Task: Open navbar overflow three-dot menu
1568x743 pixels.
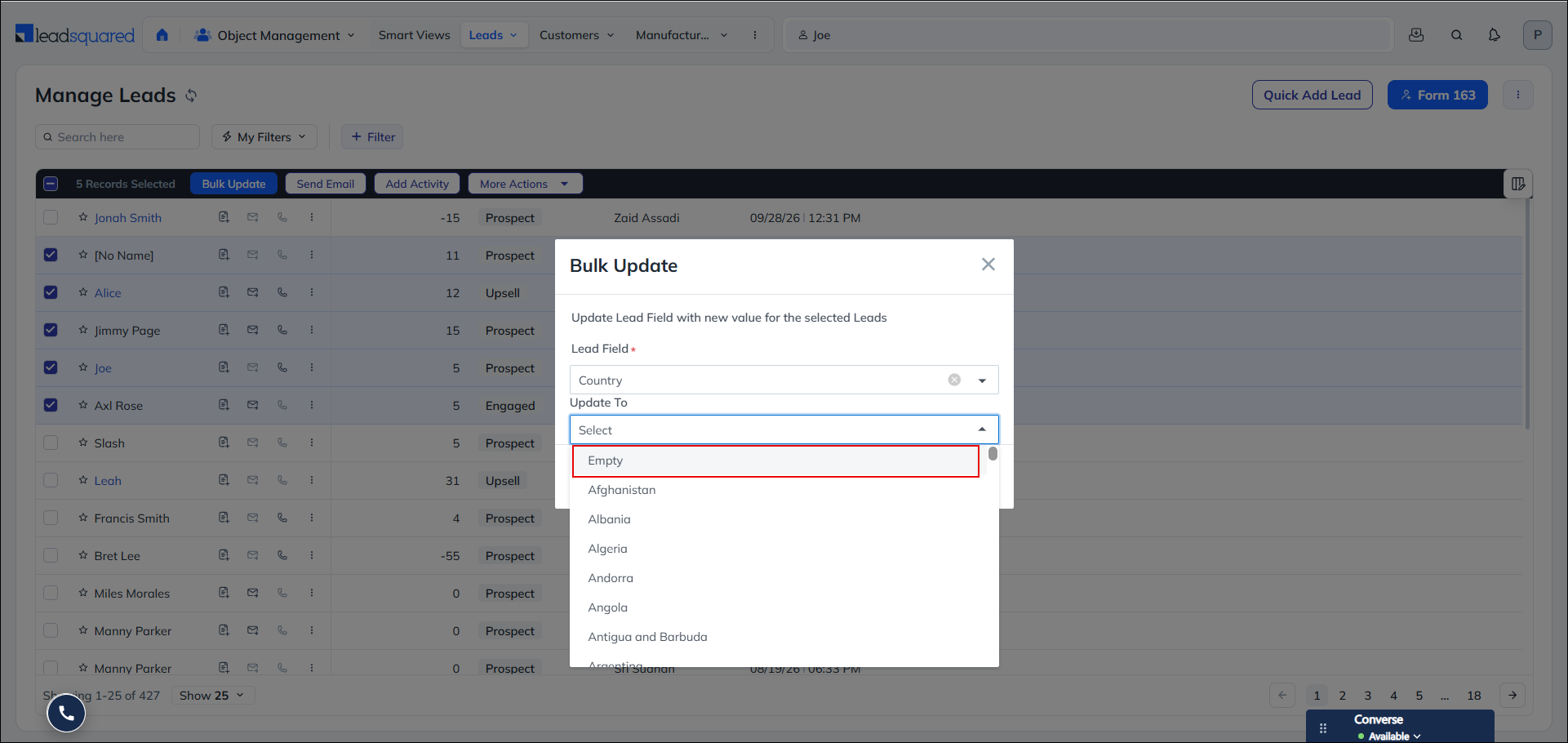Action: pos(755,35)
